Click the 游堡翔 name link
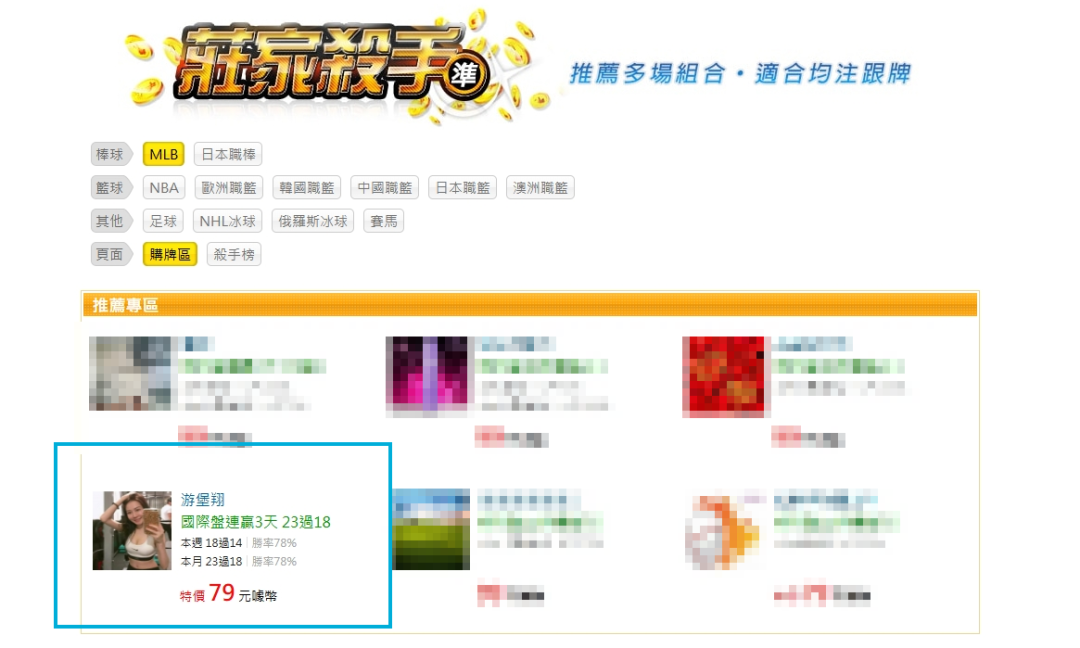 (x=202, y=499)
